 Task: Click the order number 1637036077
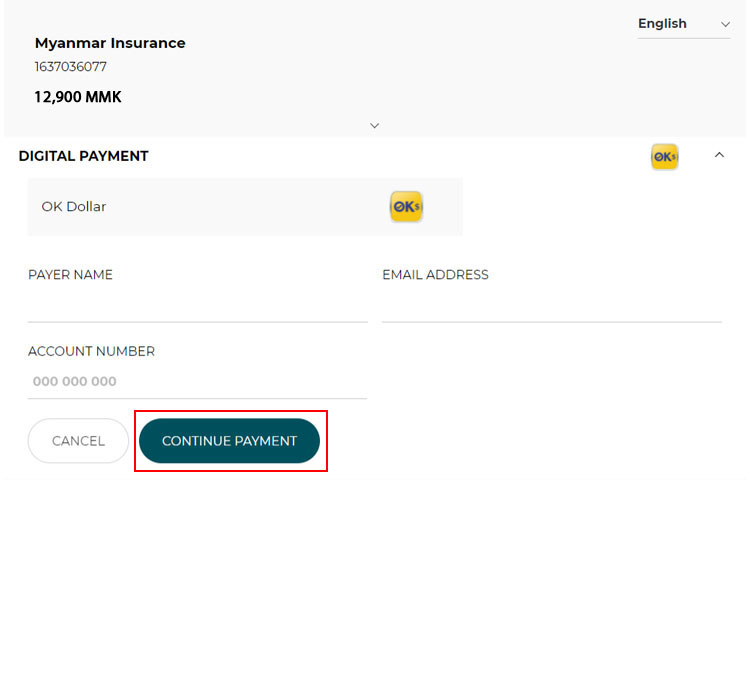70,67
